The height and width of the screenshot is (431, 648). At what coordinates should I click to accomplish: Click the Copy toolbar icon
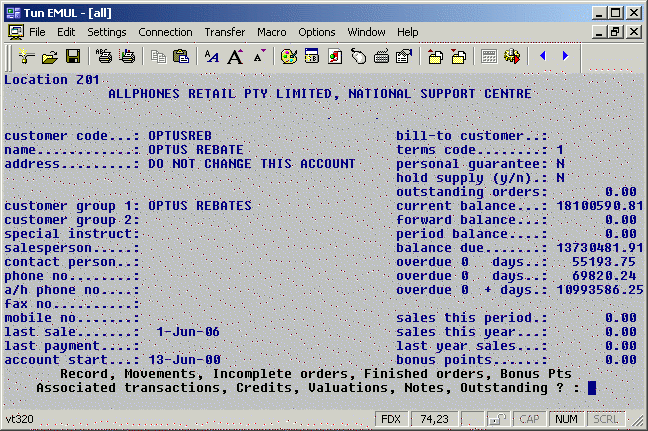coord(158,56)
